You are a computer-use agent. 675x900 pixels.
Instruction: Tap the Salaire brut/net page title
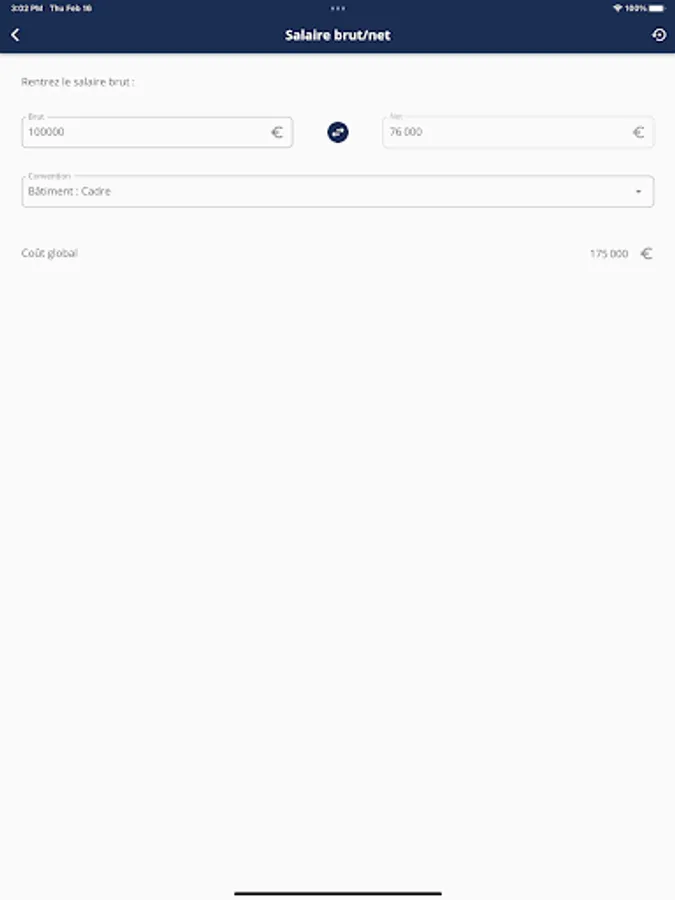338,35
